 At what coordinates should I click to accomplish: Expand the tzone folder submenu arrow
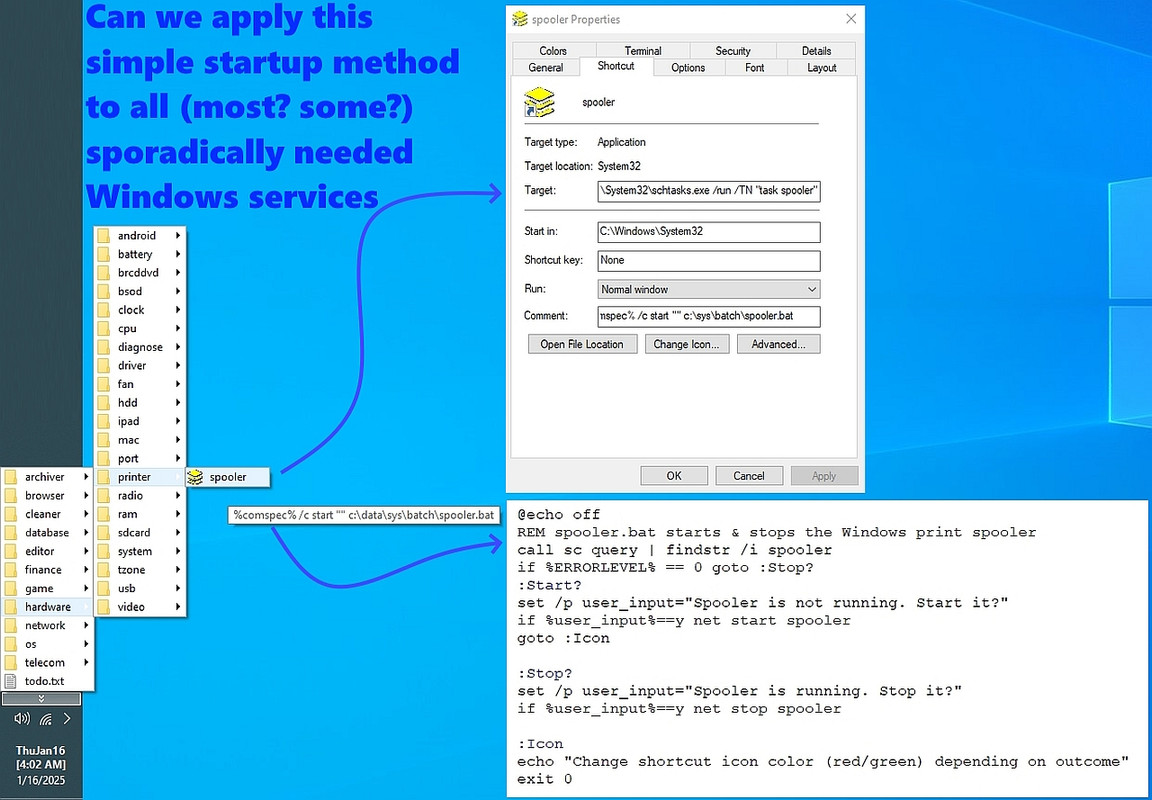[178, 570]
